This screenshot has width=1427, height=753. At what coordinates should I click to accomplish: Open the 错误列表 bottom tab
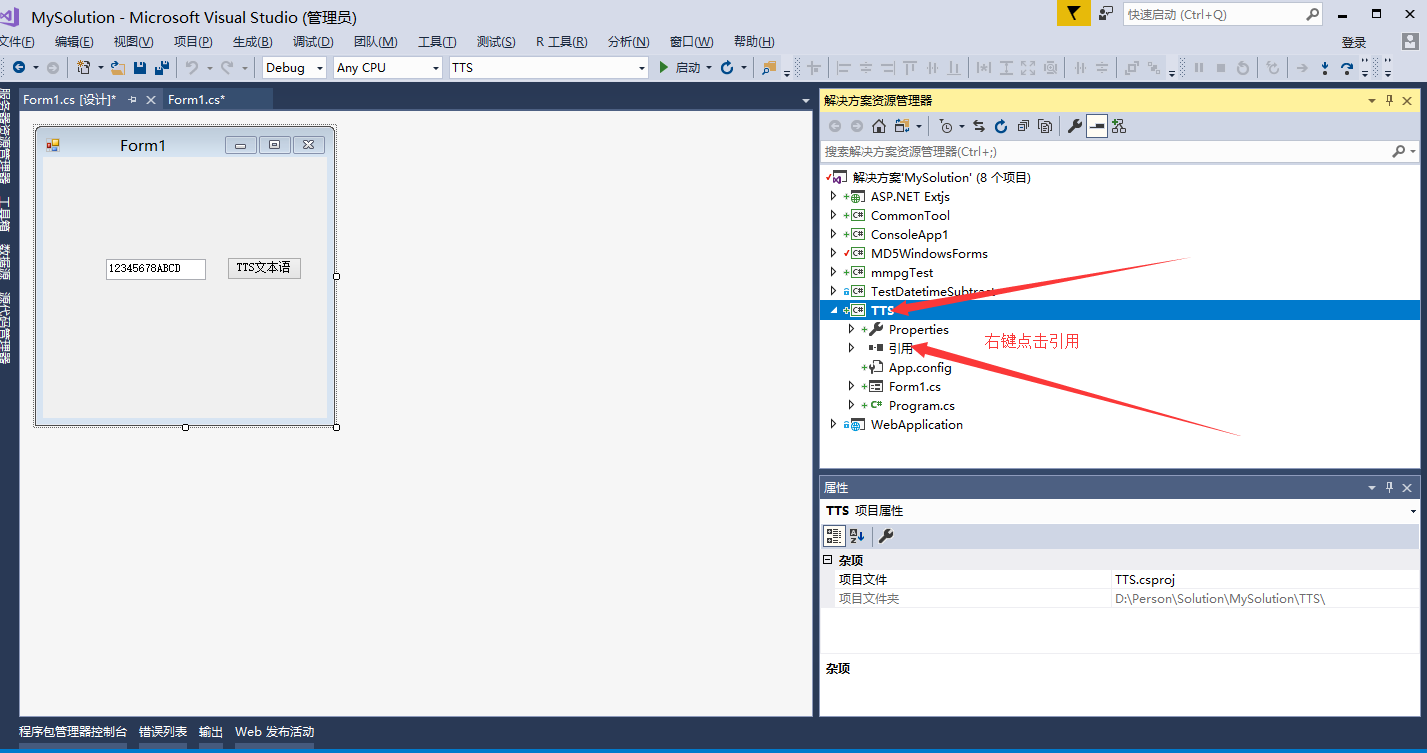163,731
